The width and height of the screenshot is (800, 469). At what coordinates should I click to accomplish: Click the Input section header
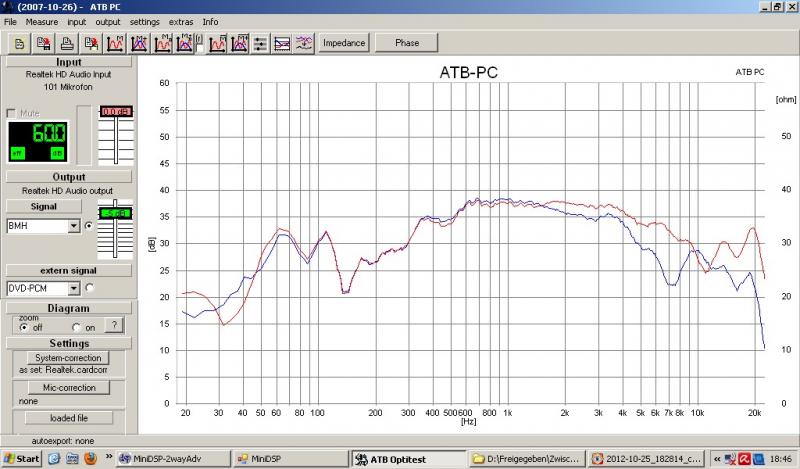point(68,62)
